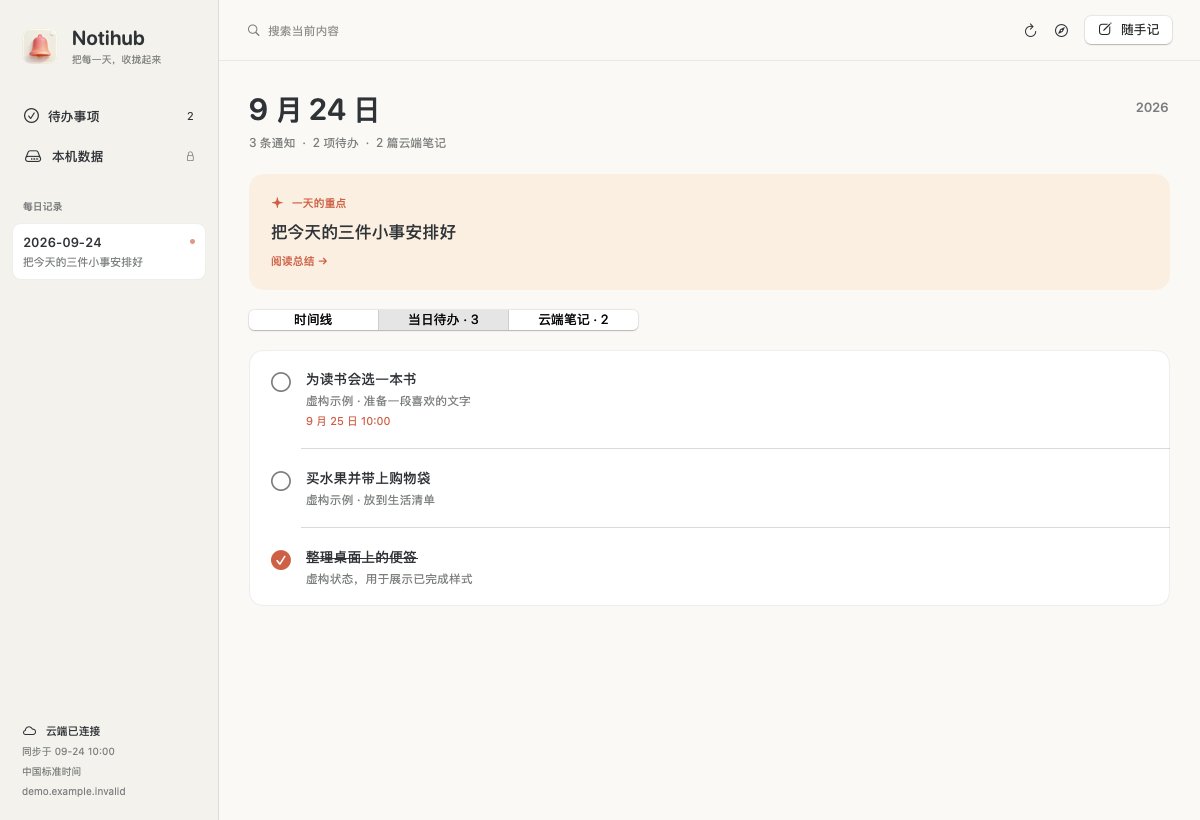Click the 2 篇云端笔记 summary count
This screenshot has width=1200, height=820.
pos(411,143)
